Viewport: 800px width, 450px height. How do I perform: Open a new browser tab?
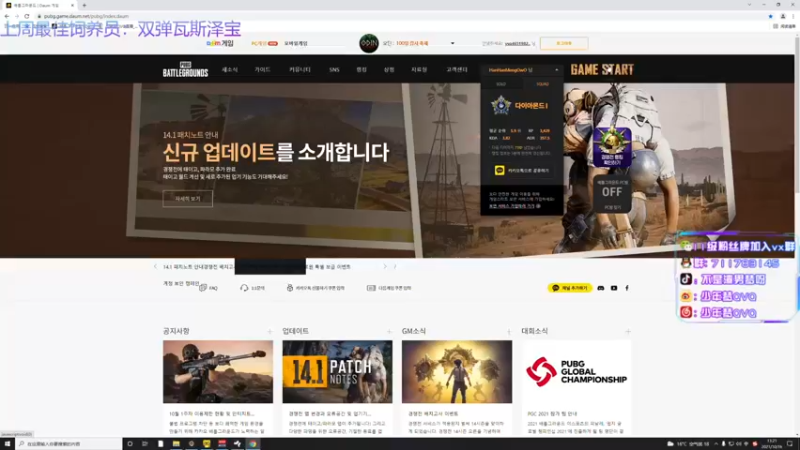(84, 5)
